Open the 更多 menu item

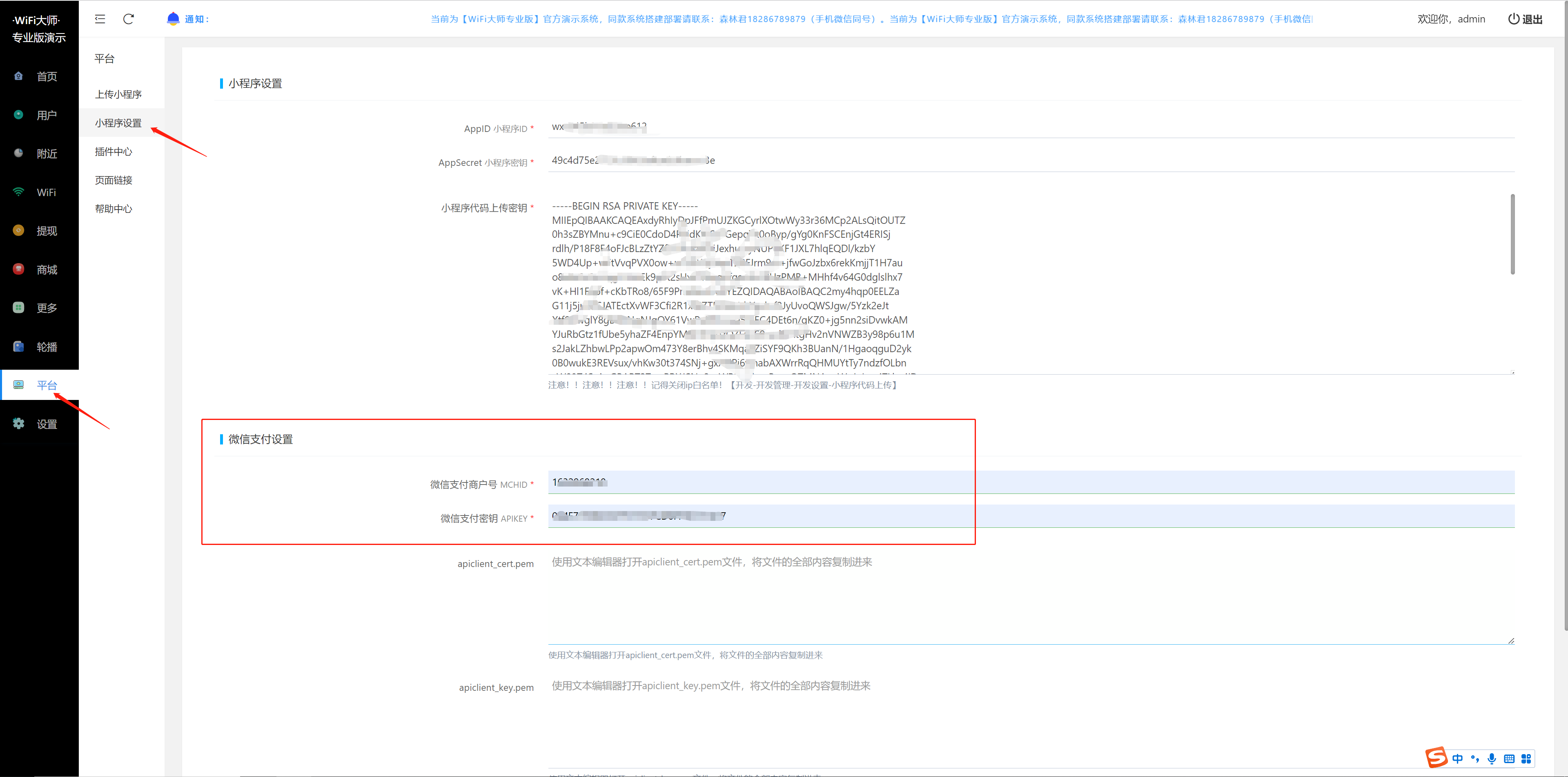coord(40,308)
